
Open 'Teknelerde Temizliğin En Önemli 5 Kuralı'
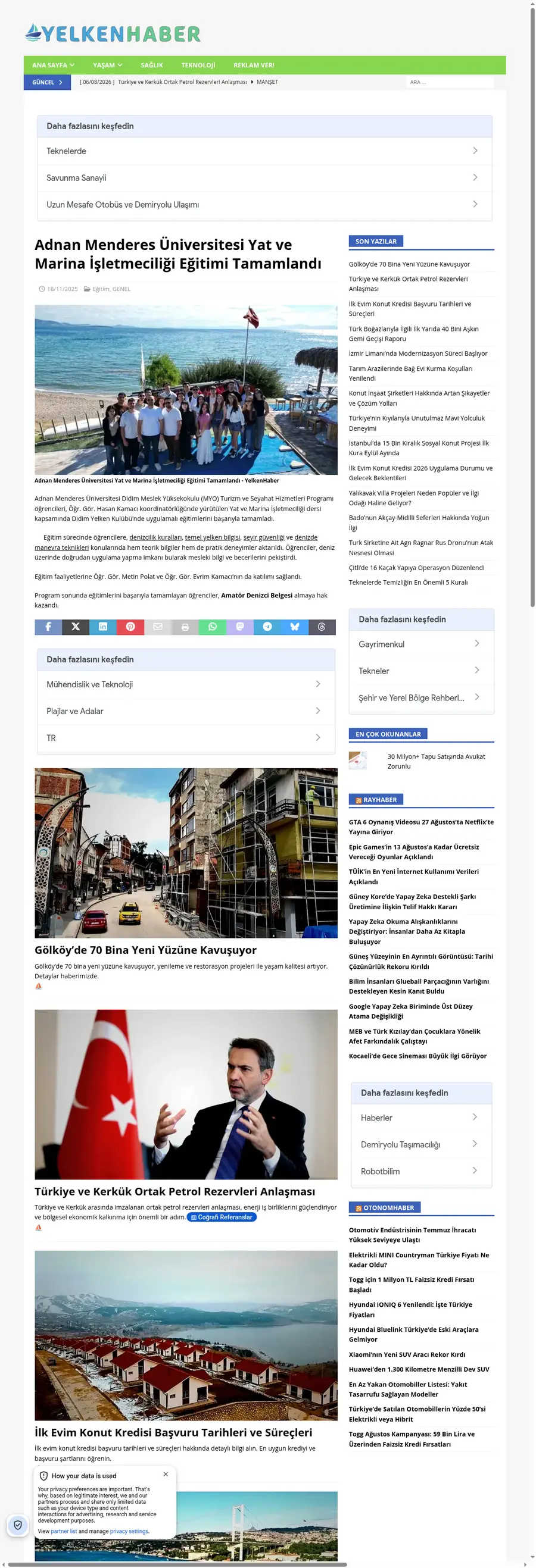point(408,583)
